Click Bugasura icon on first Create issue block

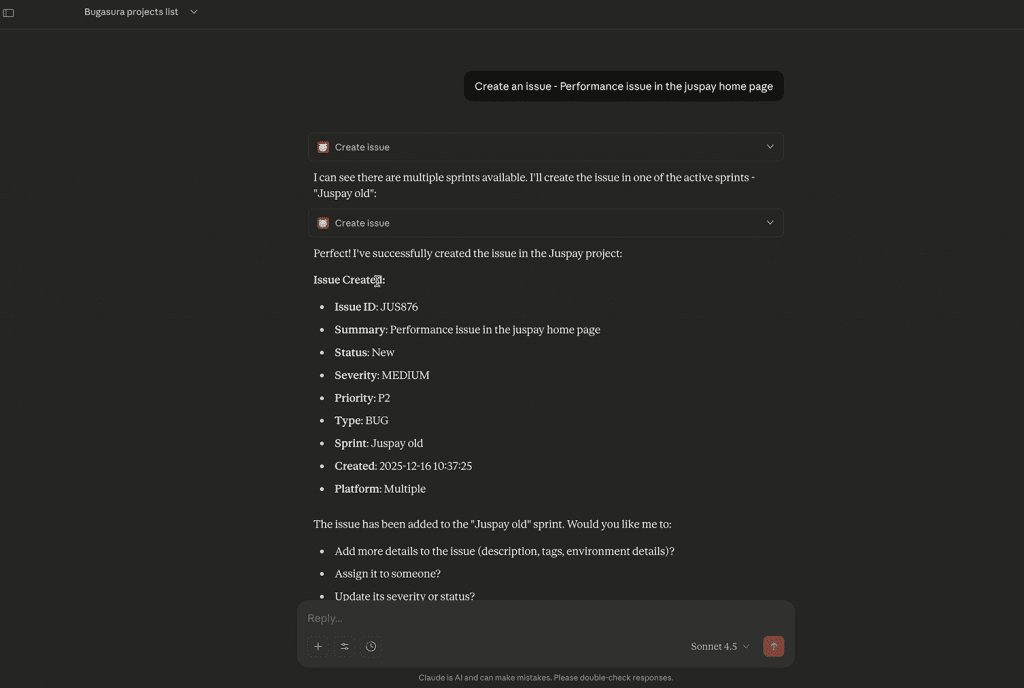323,147
